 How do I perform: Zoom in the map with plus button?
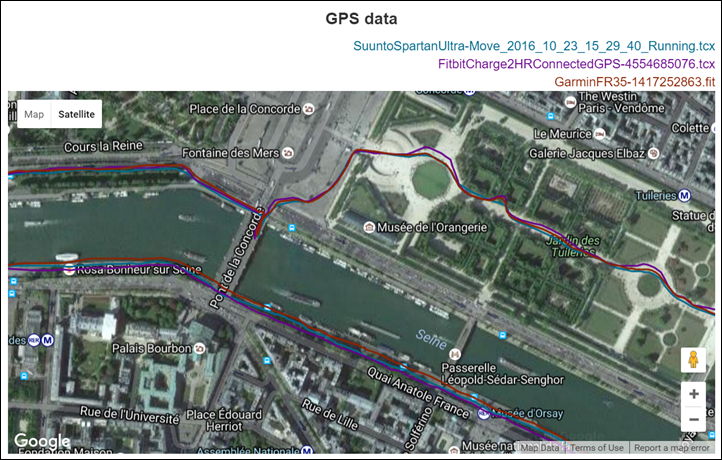693,394
